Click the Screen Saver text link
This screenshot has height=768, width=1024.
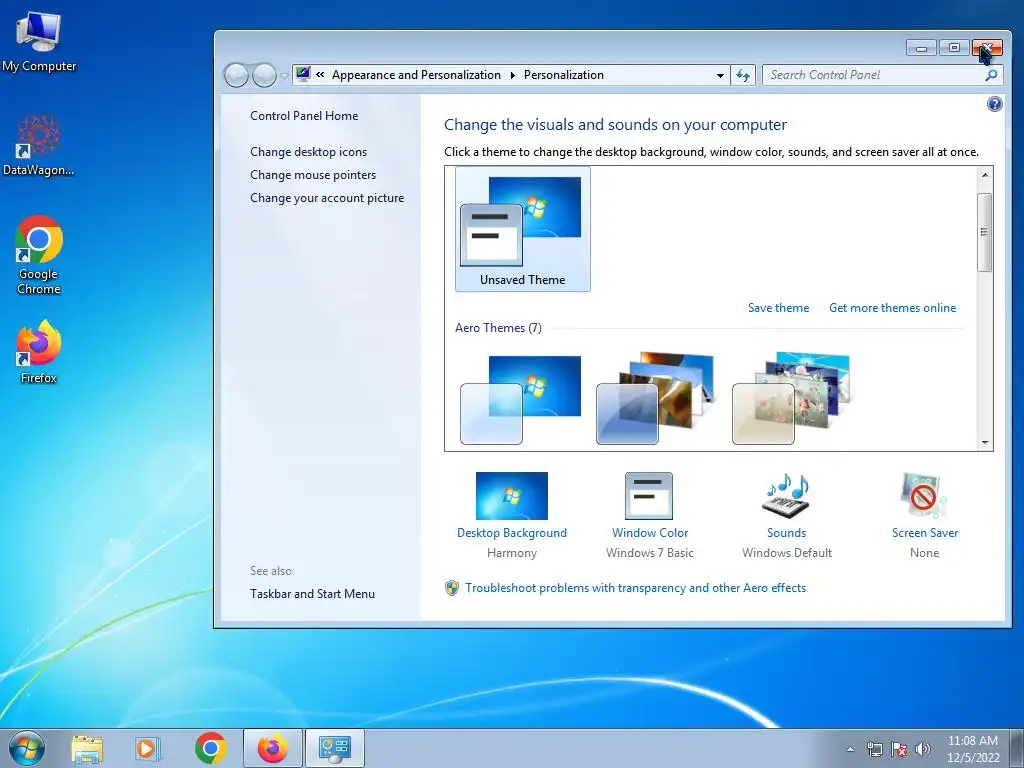click(925, 533)
